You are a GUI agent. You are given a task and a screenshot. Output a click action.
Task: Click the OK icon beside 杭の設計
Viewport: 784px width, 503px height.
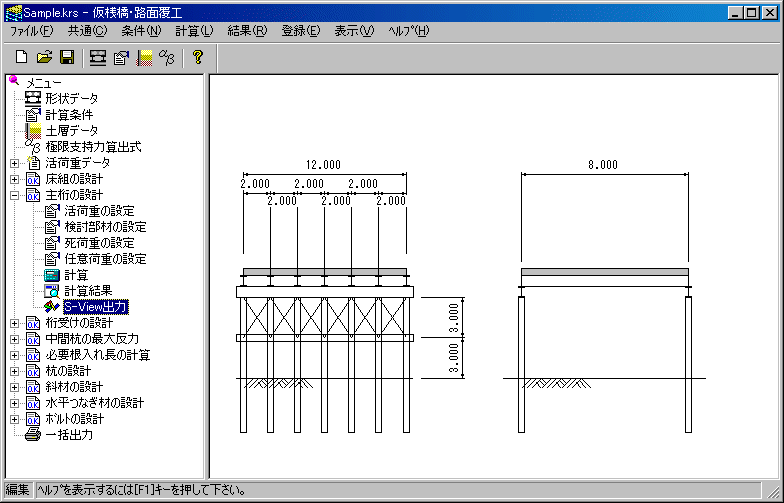click(33, 370)
